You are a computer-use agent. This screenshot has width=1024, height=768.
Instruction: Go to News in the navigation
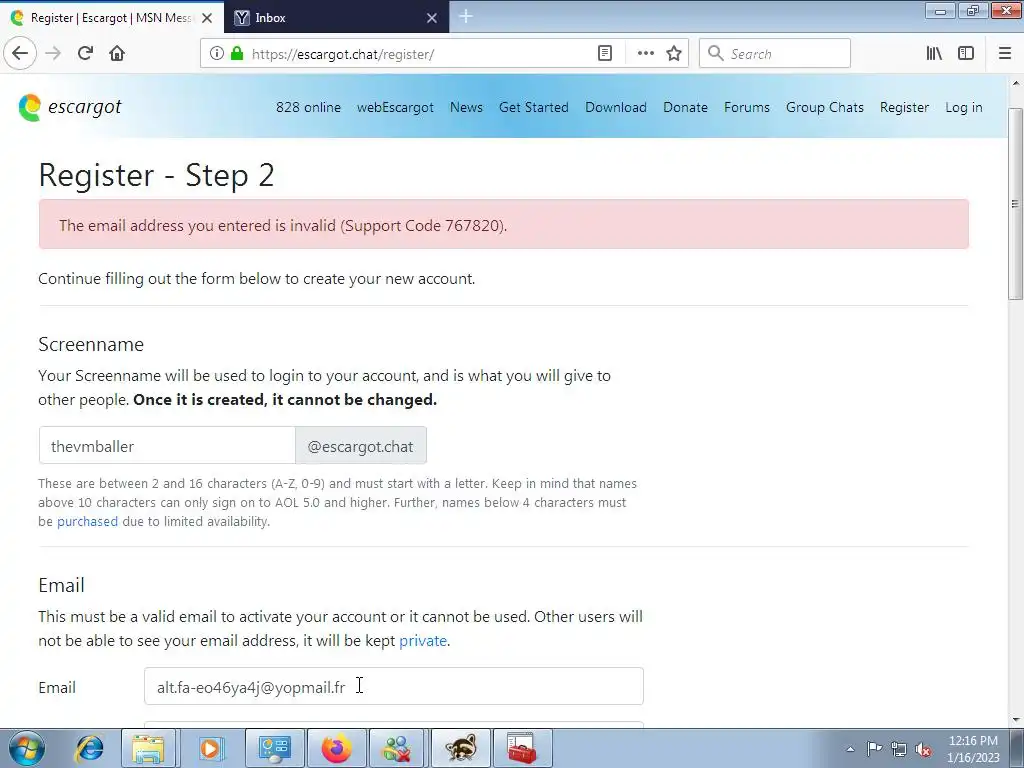point(466,107)
